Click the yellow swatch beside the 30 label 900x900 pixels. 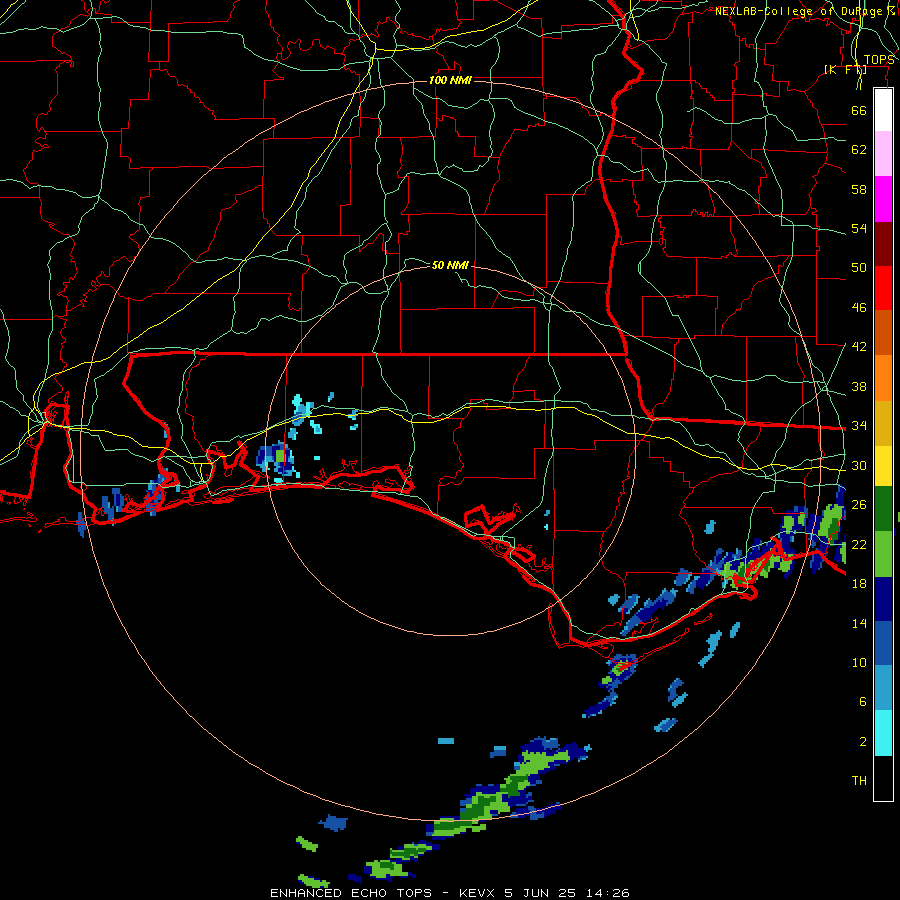tap(883, 465)
